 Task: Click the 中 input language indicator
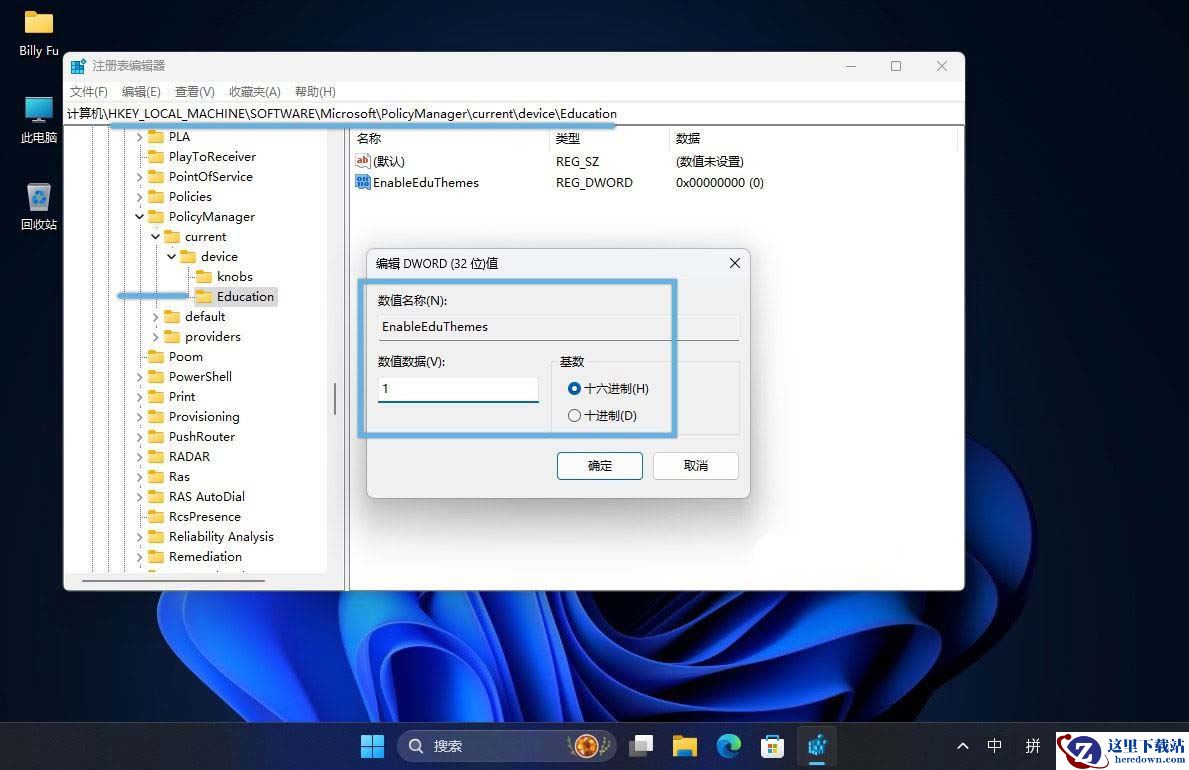click(x=994, y=746)
